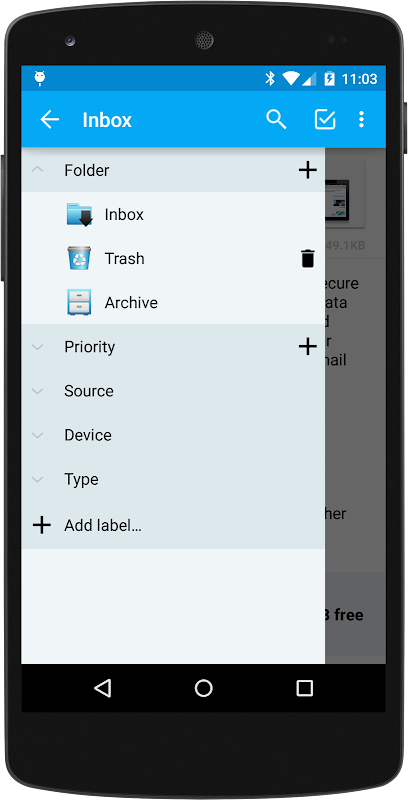
Task: Tap the Folder section header text
Action: [87, 170]
